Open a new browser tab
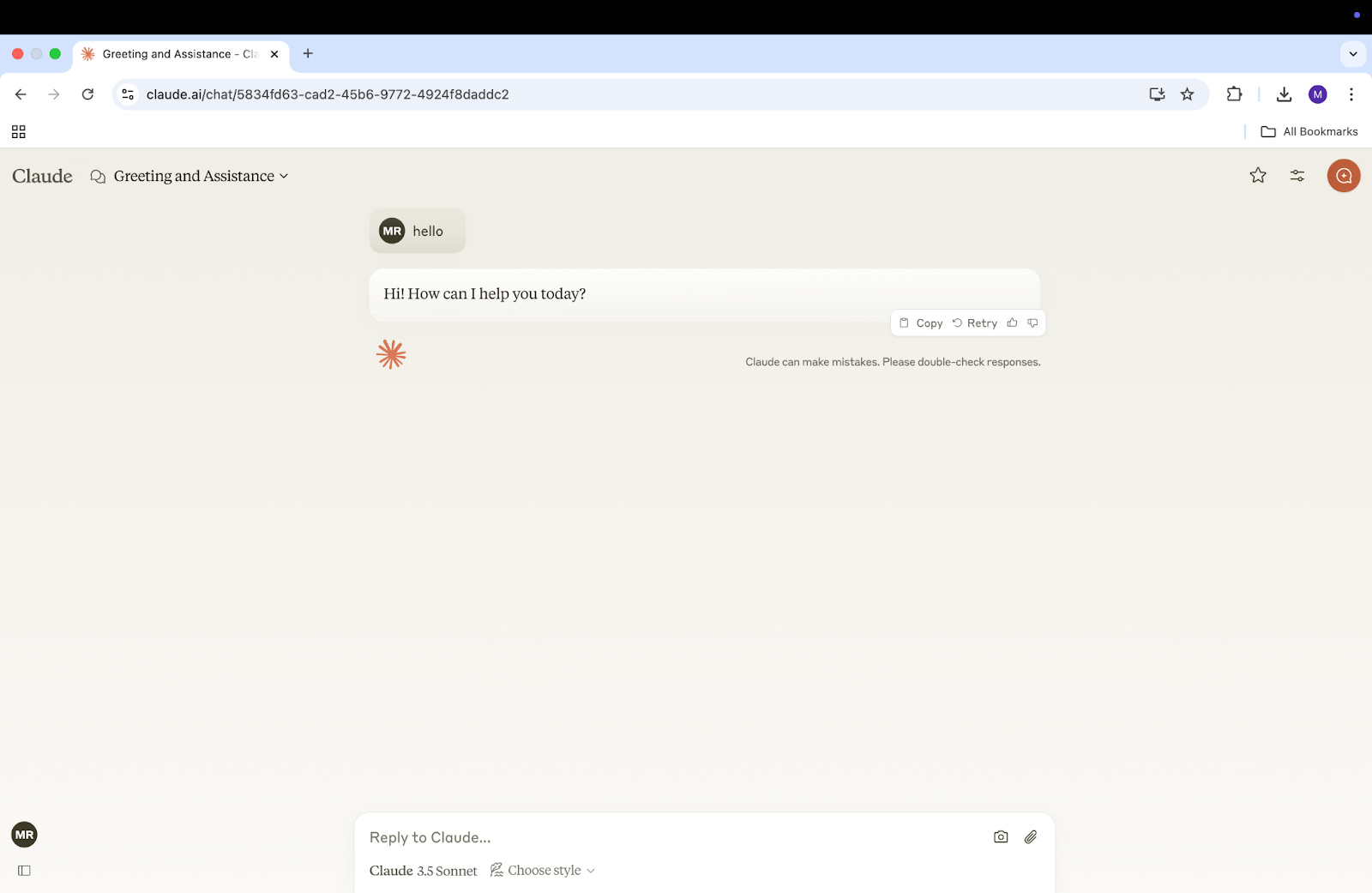 pos(308,54)
